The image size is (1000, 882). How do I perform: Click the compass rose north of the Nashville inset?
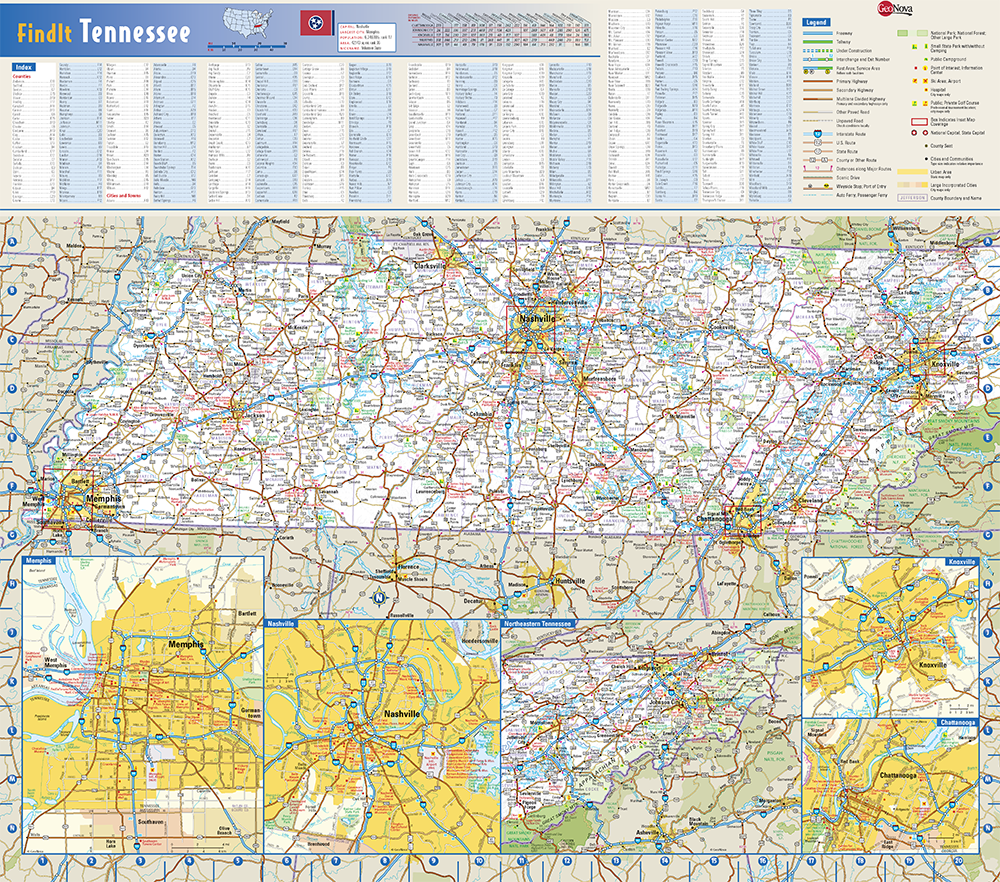point(379,598)
